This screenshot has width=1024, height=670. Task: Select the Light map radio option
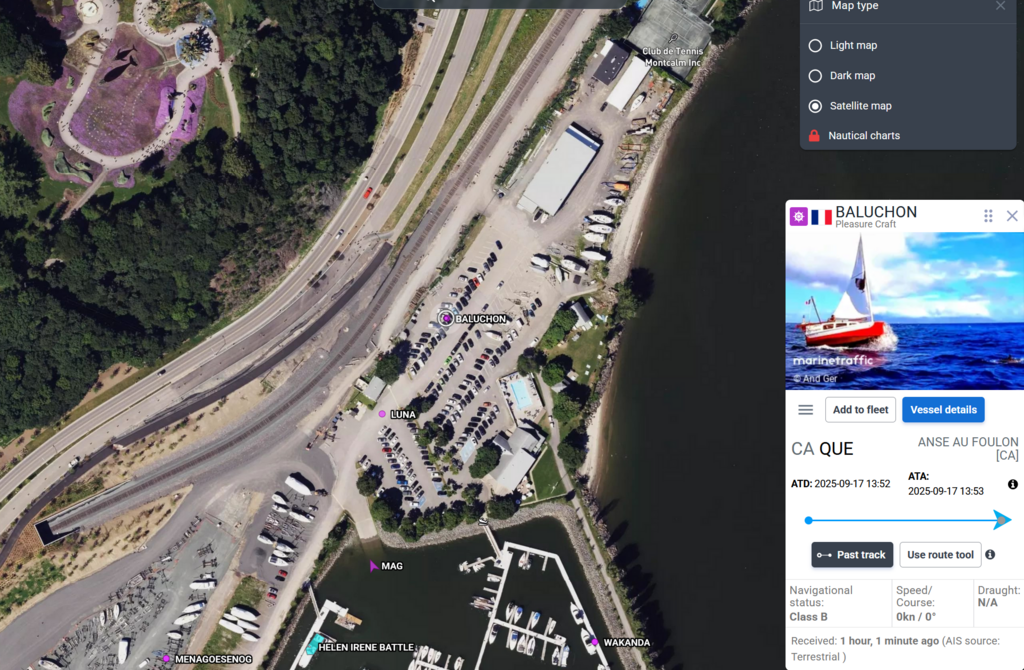click(x=815, y=46)
